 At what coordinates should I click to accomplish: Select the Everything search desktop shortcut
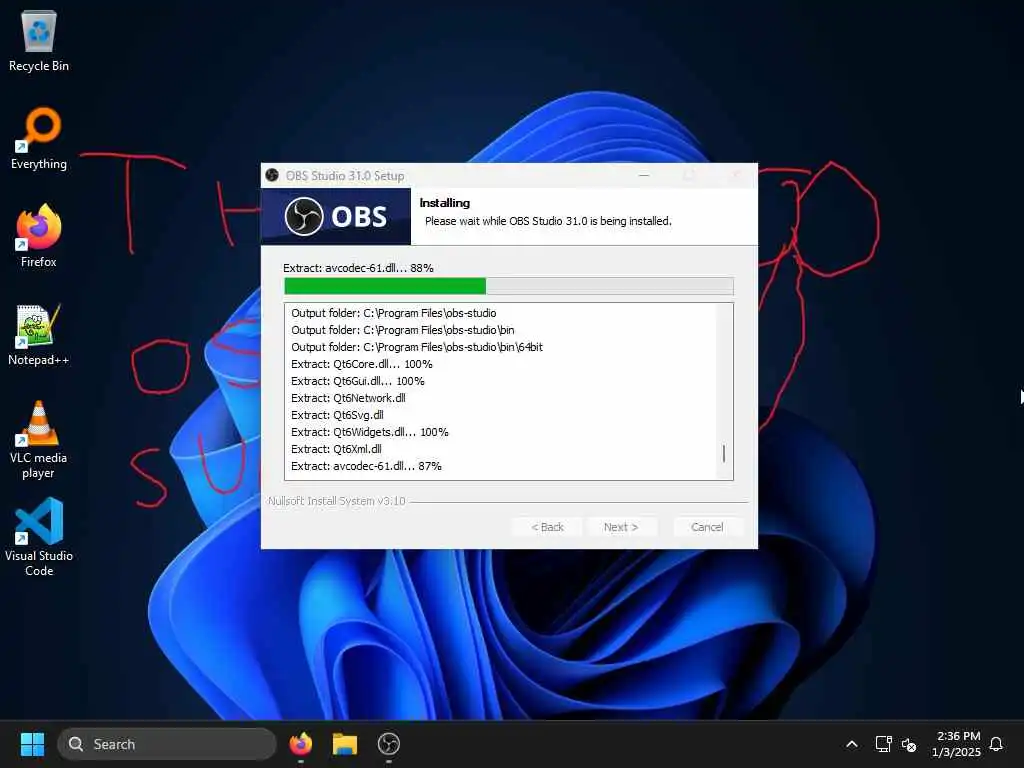click(x=39, y=139)
